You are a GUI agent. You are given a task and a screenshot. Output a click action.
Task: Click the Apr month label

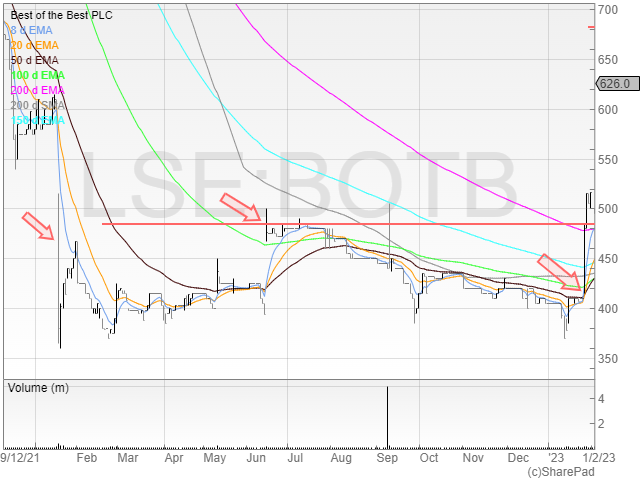174,458
